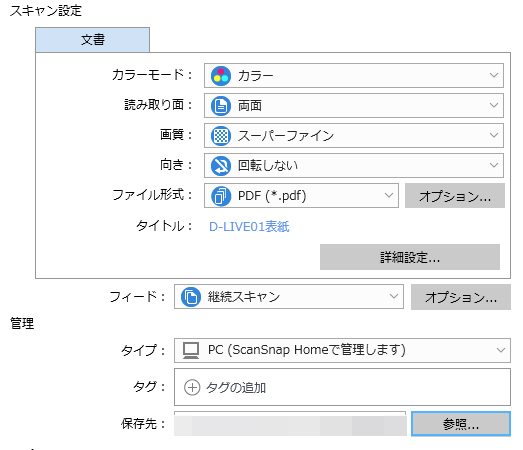523x450 pixels.
Task: Click the スーパーファイン quality grid icon
Action: coord(221,136)
